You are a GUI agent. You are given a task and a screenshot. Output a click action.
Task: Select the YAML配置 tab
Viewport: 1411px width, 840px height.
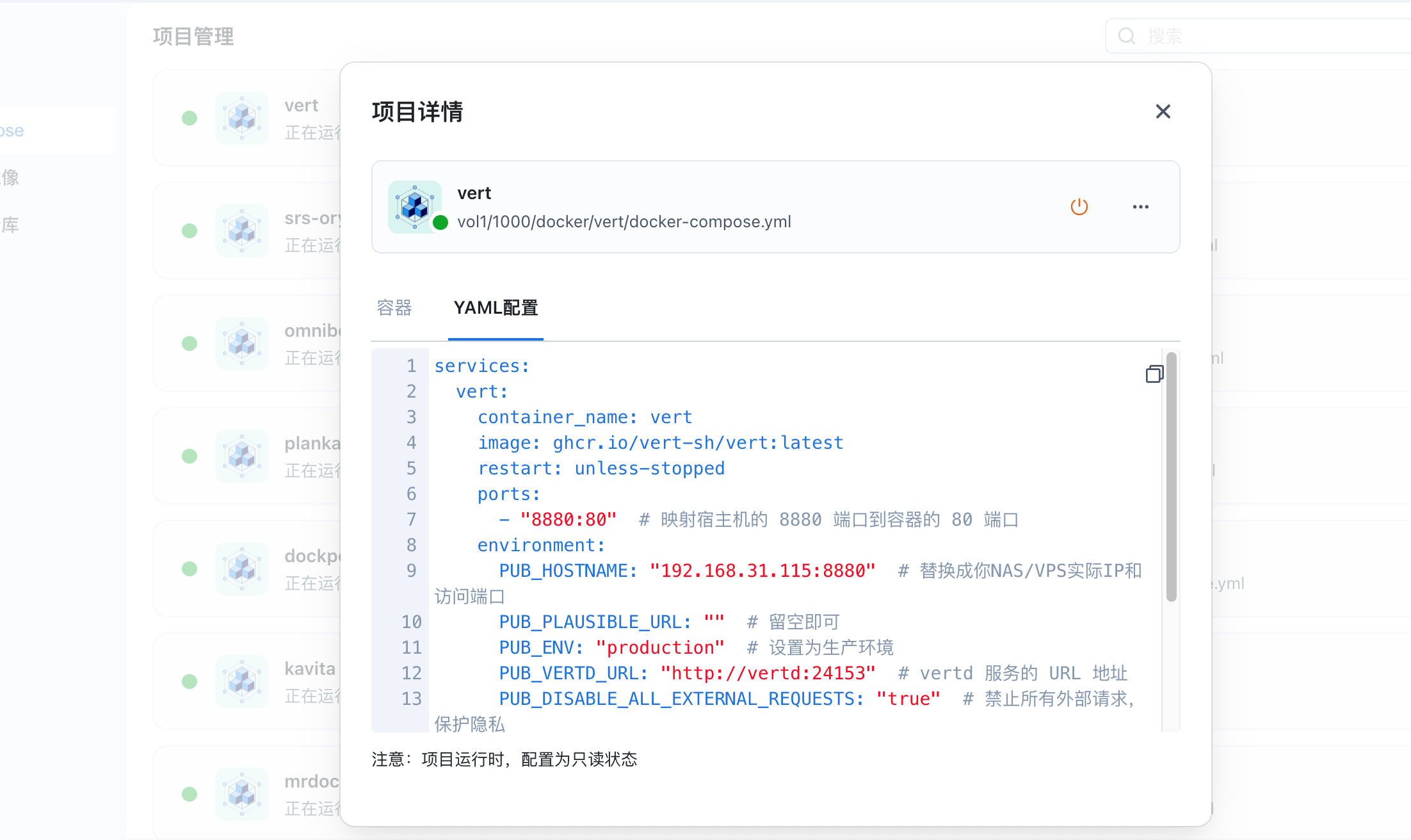(x=496, y=308)
